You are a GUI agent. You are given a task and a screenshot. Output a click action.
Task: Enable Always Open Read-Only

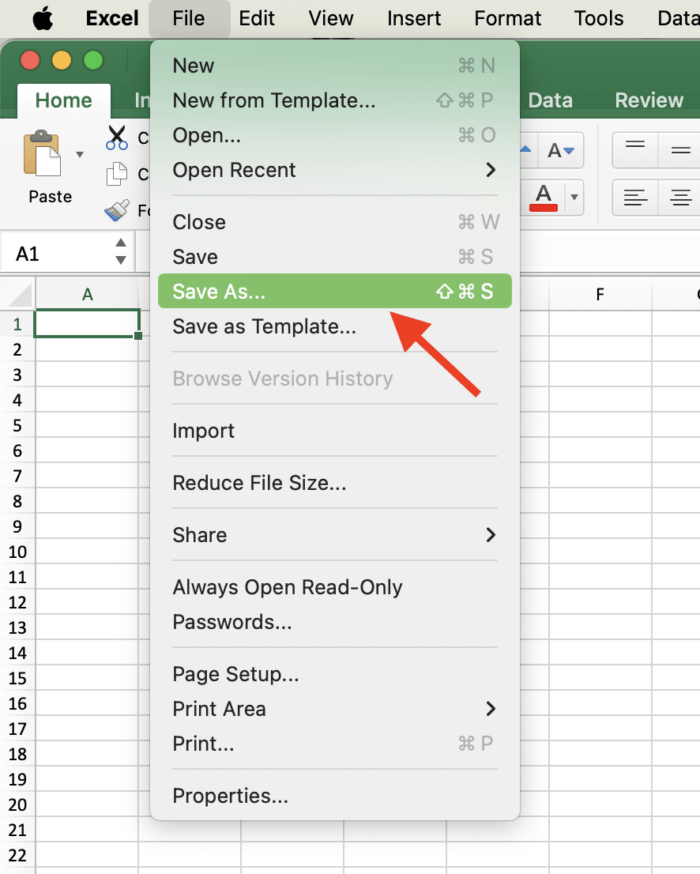click(287, 588)
